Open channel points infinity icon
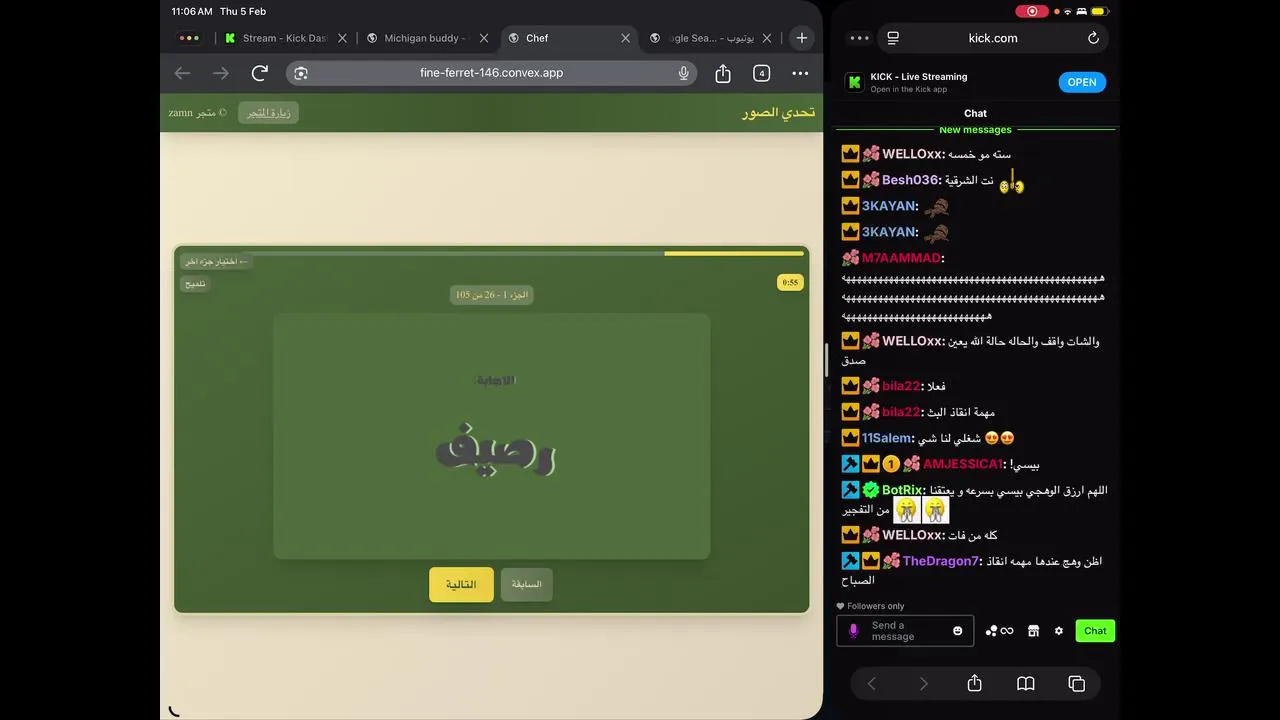Screen dimensions: 1280x720 tap(999, 631)
